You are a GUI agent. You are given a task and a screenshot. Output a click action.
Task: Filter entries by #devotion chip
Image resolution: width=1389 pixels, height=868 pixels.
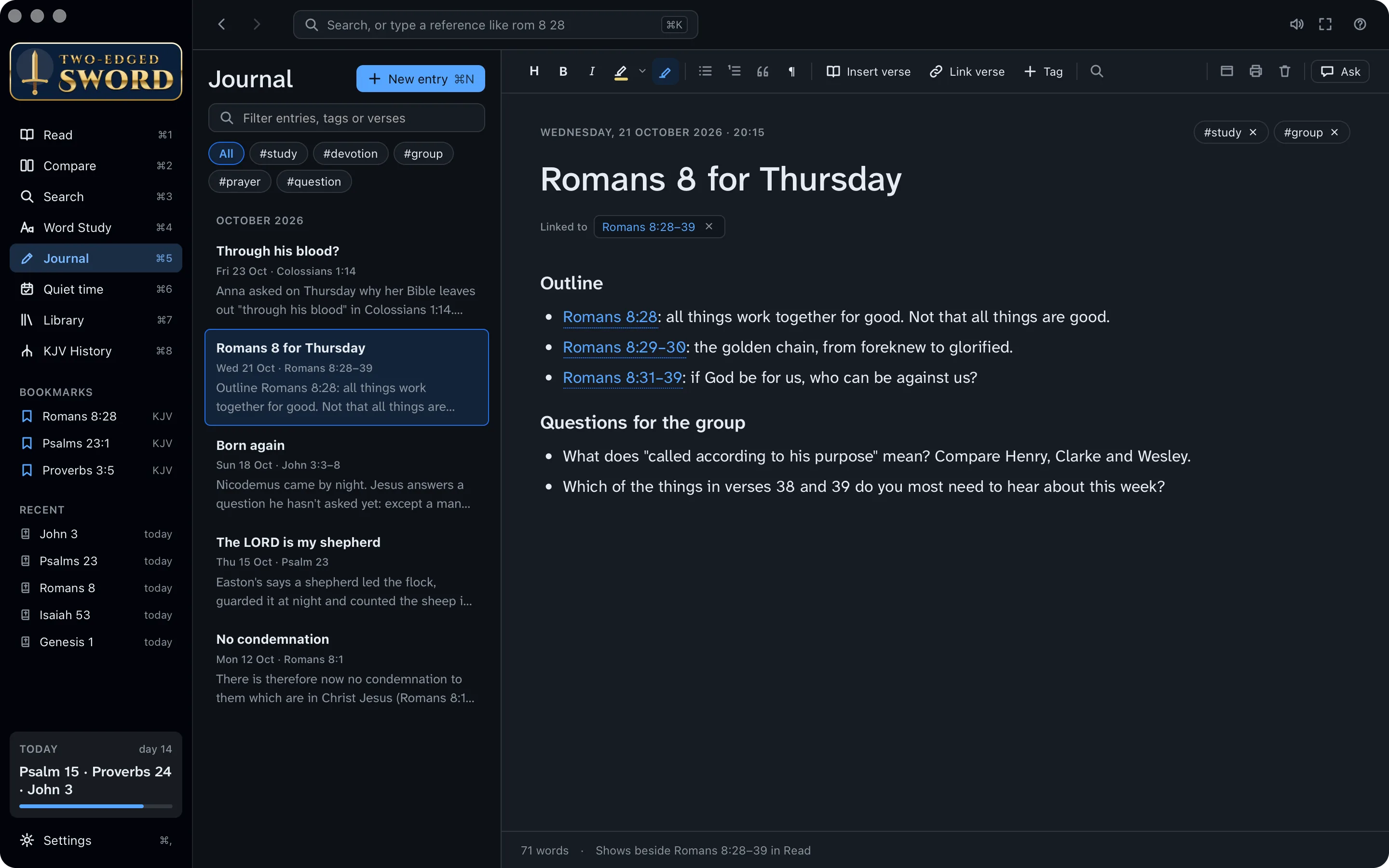[350, 153]
